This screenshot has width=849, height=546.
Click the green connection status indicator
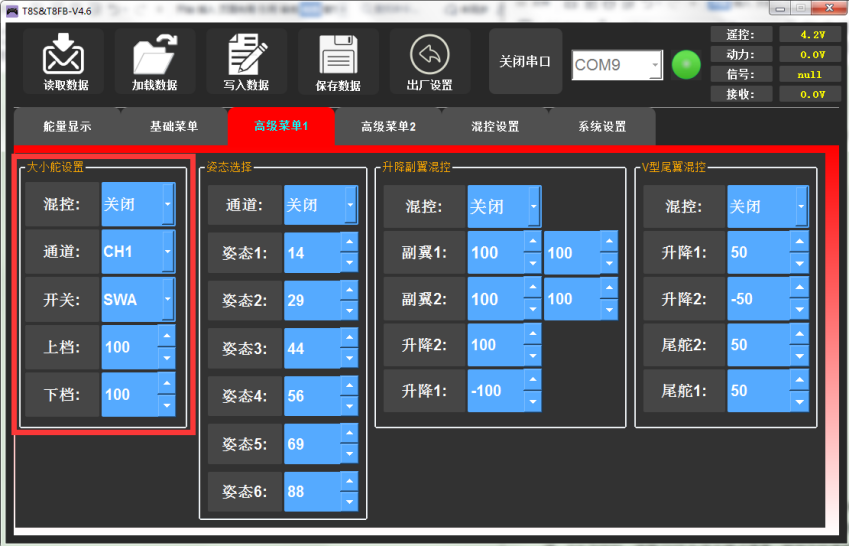(x=686, y=64)
